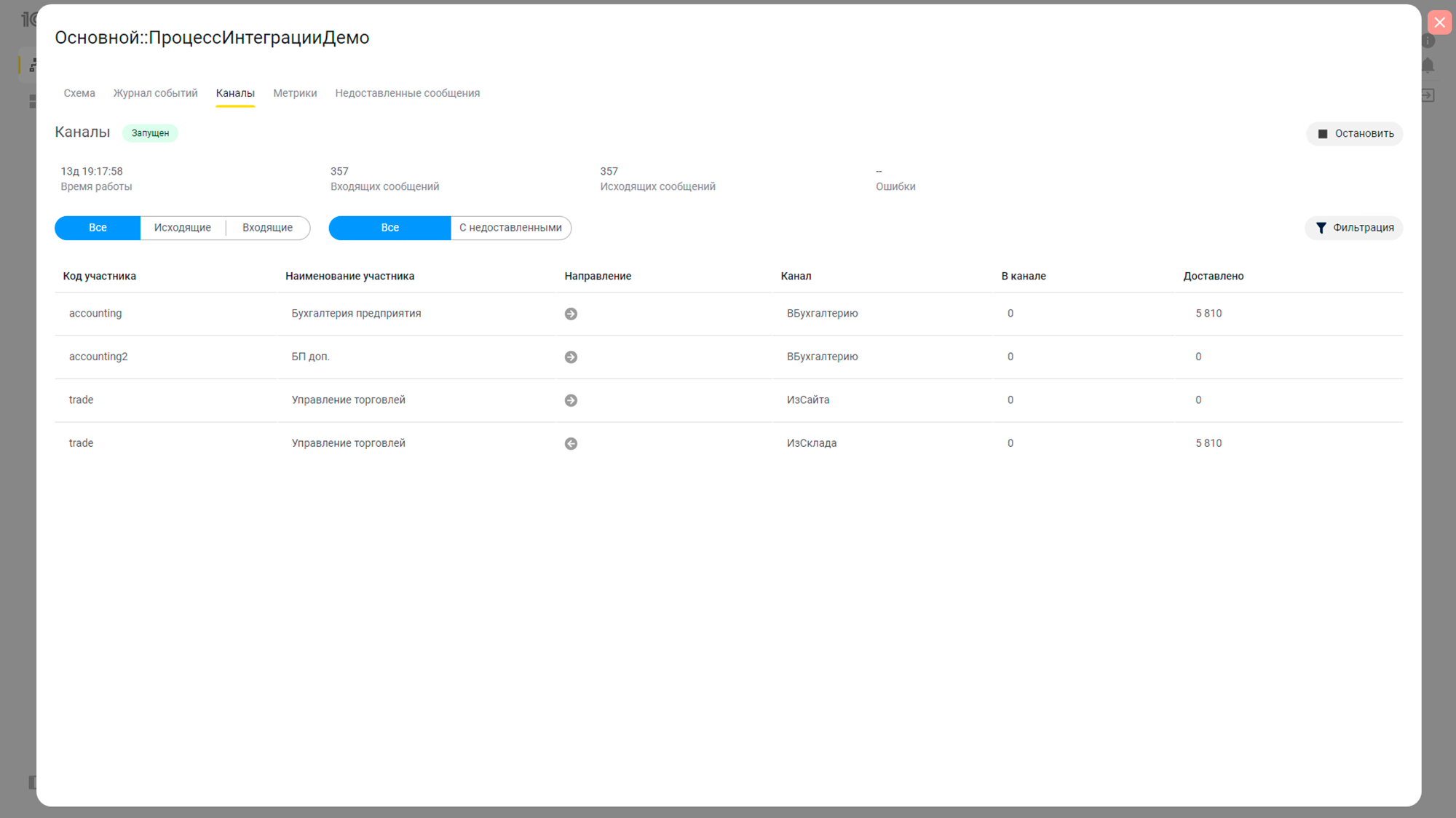Click direction arrow icon in accounting2 row
Image resolution: width=1456 pixels, height=818 pixels.
pyautogui.click(x=571, y=357)
